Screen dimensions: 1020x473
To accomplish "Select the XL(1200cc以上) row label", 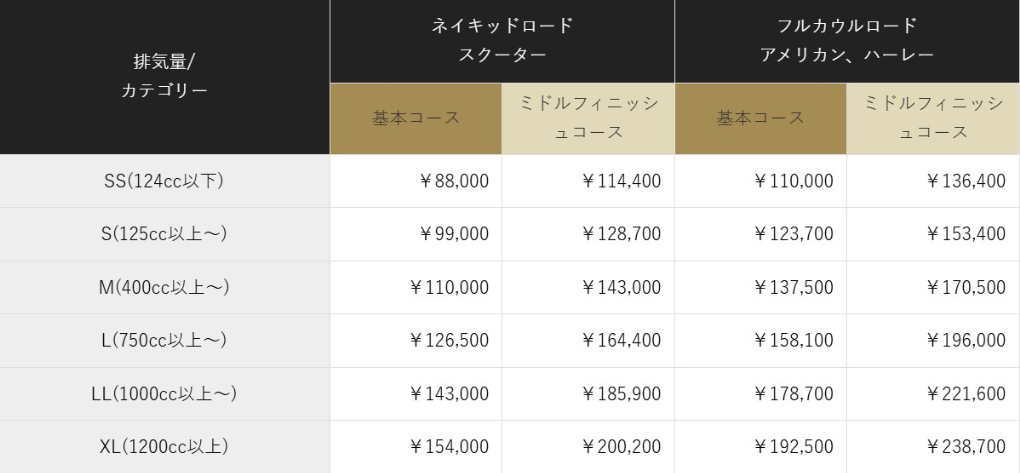I will pos(164,447).
